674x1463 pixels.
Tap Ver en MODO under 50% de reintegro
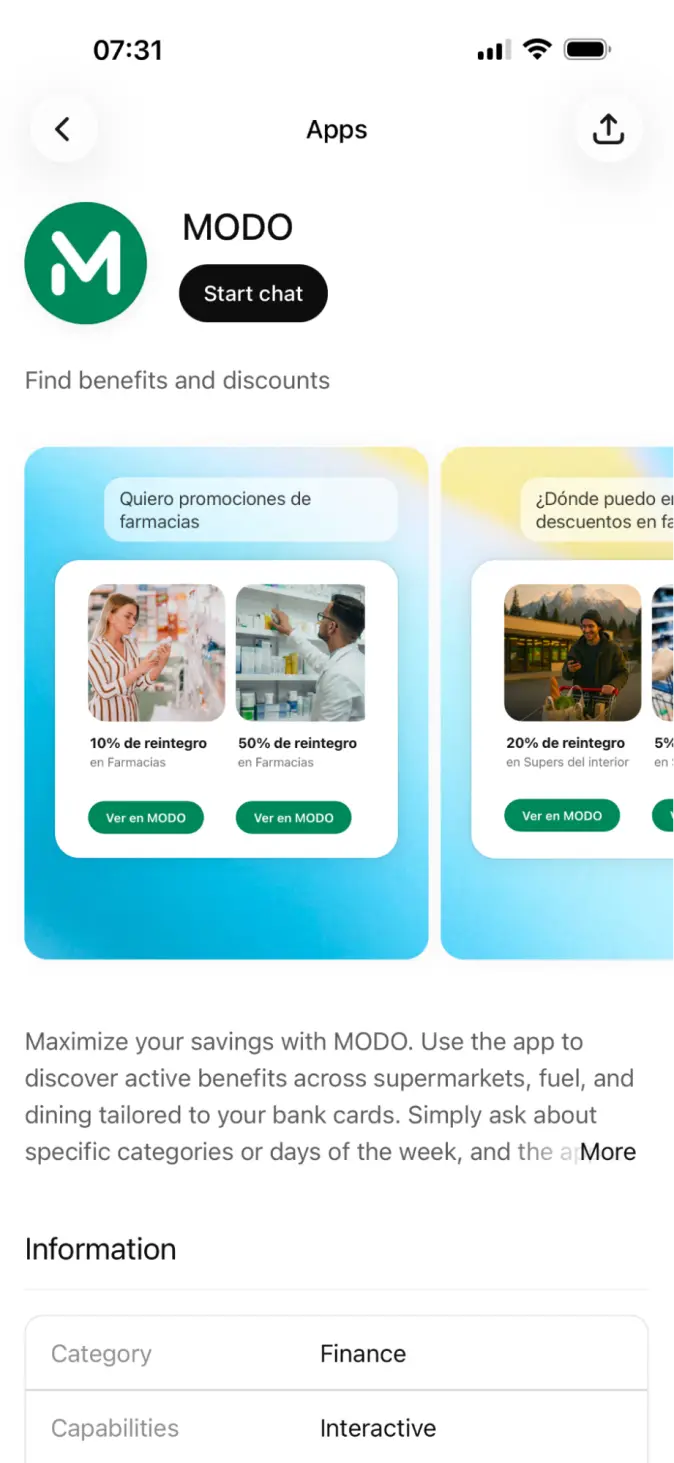(x=294, y=817)
